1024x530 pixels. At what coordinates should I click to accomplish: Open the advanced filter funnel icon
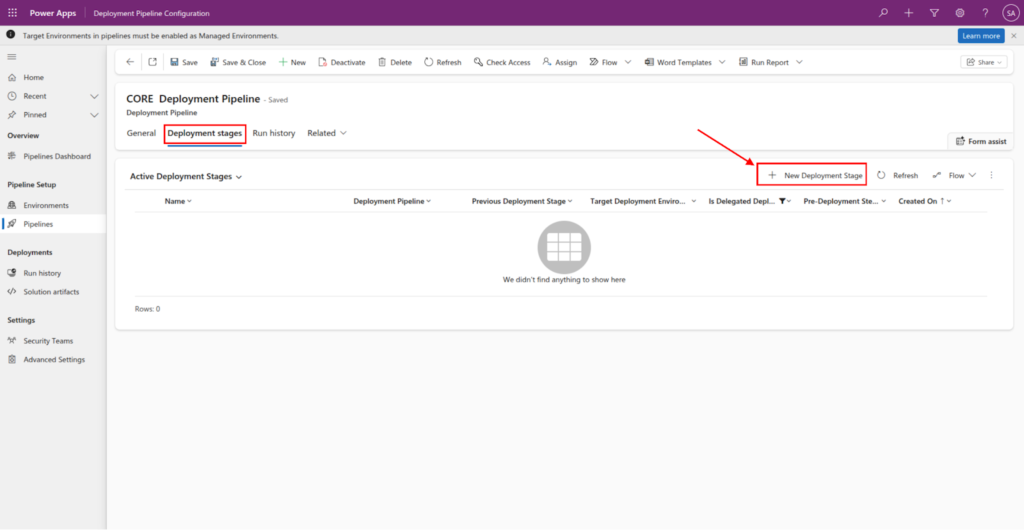click(x=934, y=13)
